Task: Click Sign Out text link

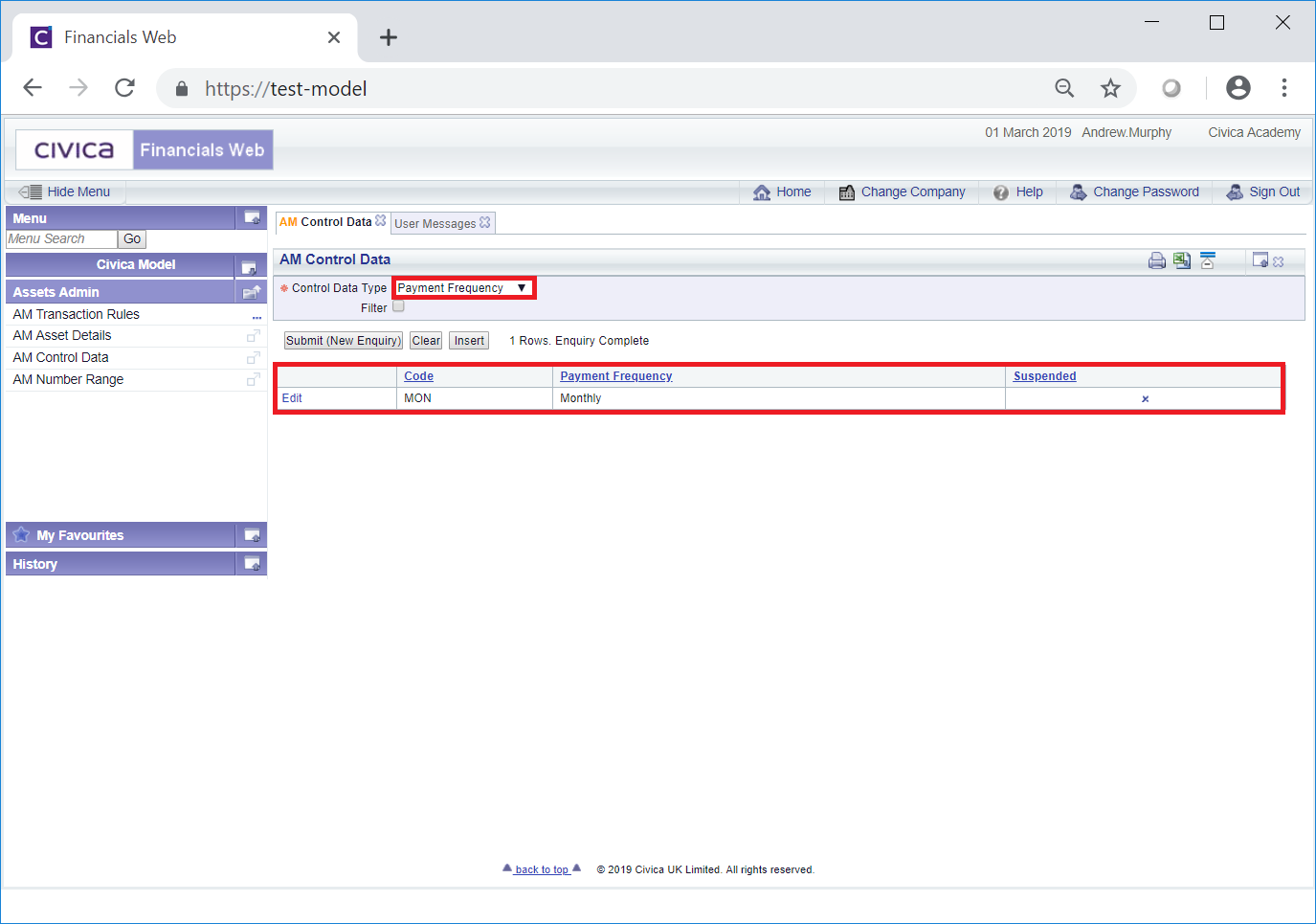Action: point(1275,192)
